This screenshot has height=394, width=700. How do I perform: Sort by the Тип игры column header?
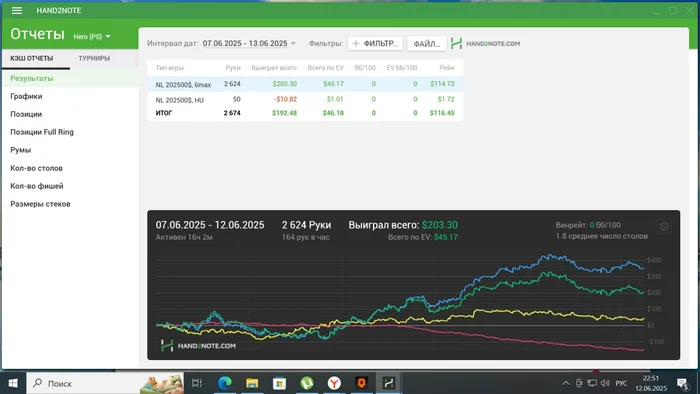click(170, 68)
